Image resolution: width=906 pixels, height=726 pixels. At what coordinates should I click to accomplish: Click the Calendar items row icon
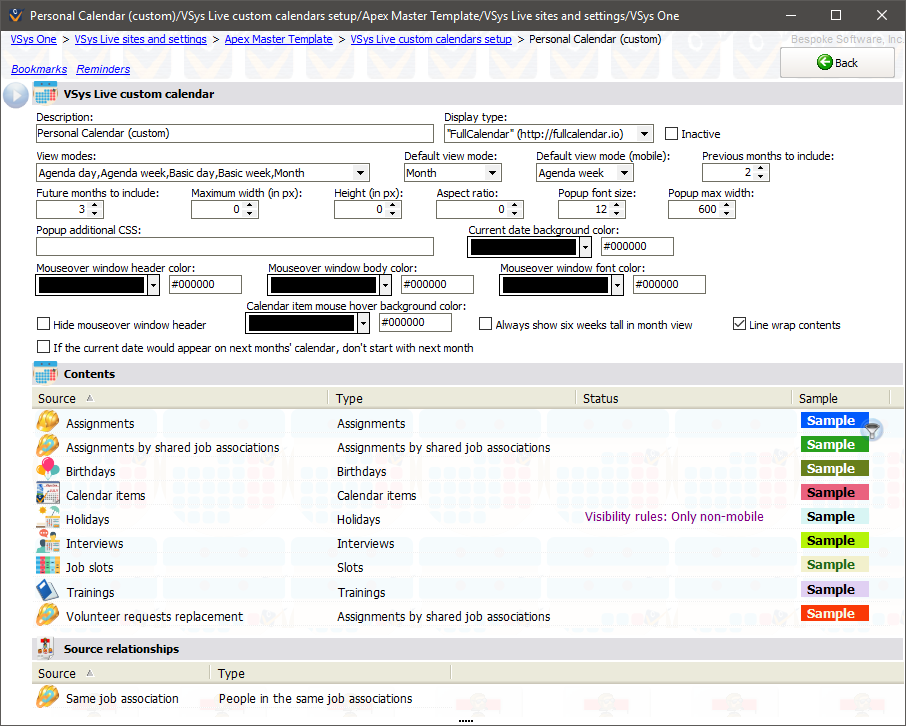click(47, 494)
